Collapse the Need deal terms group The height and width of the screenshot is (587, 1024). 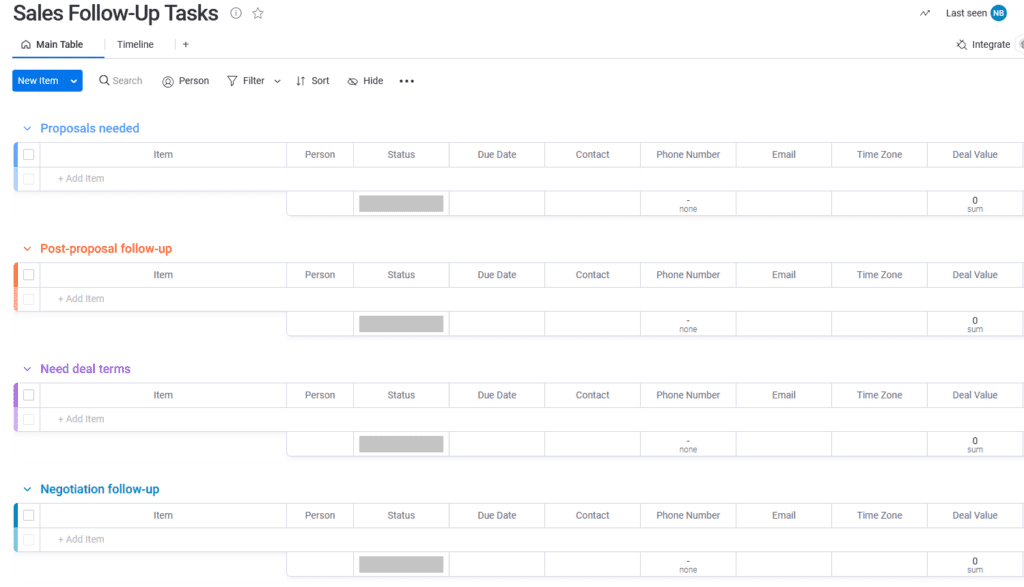point(26,368)
